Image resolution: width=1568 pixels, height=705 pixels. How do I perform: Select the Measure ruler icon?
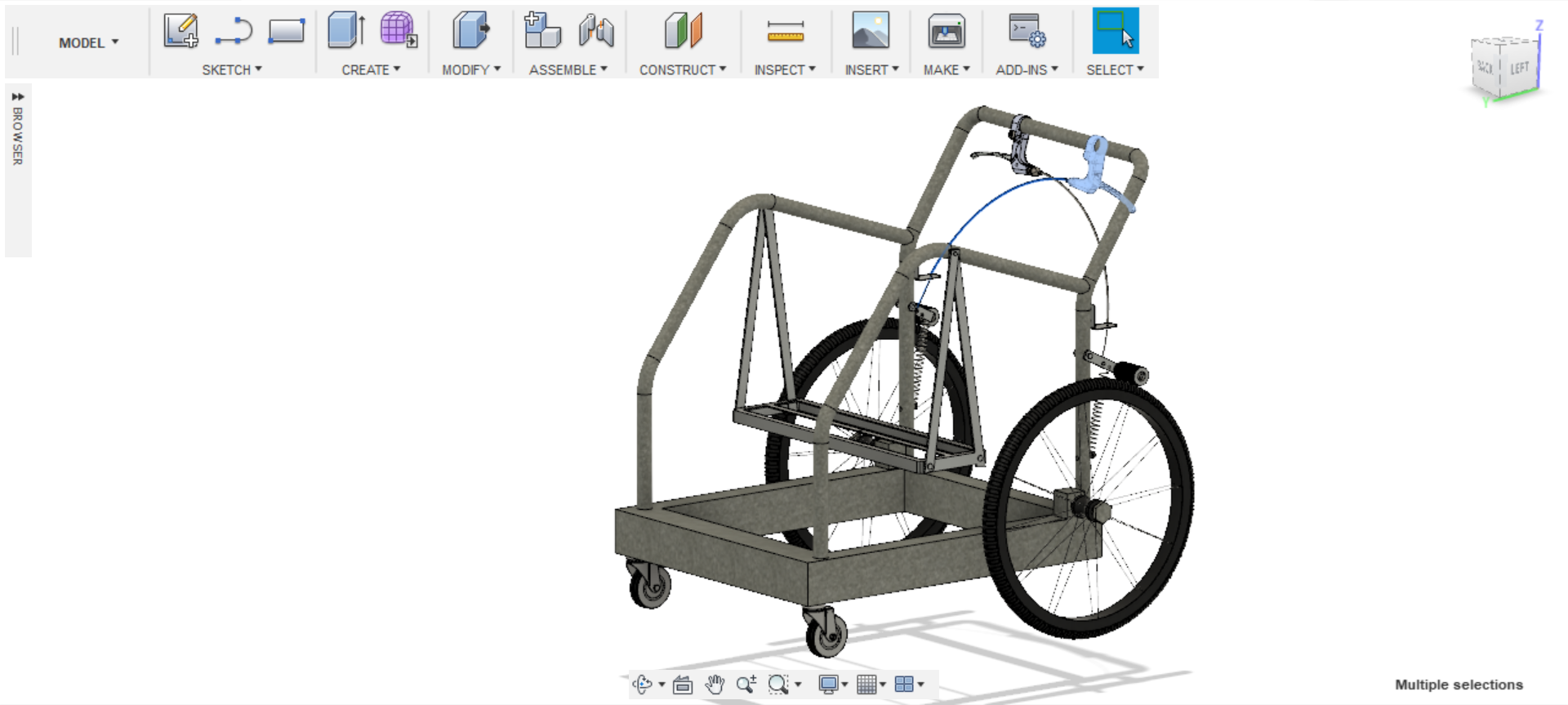(786, 32)
